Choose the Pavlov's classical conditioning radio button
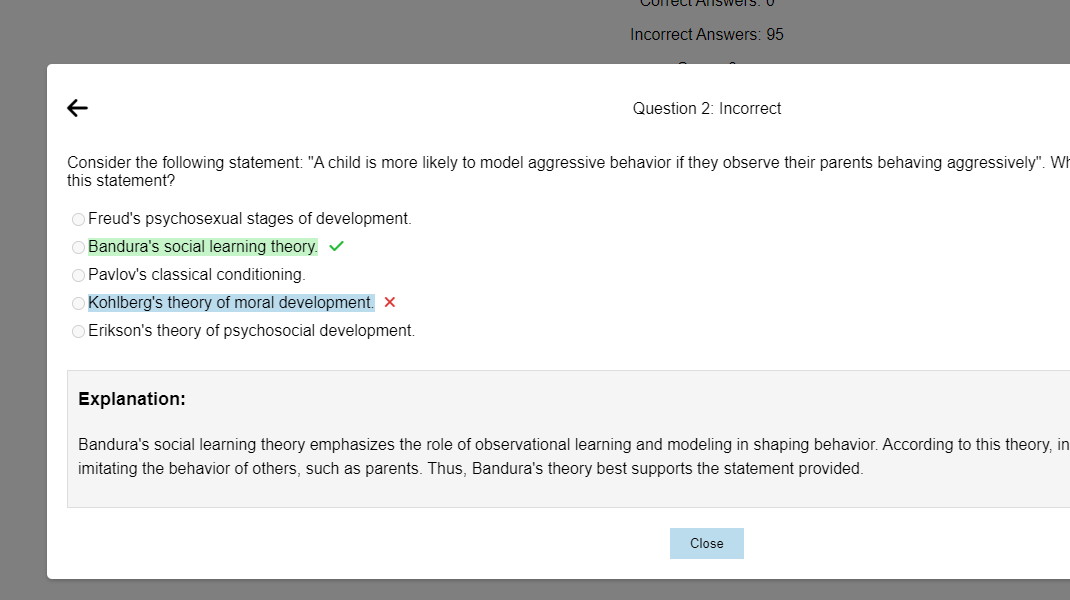1070x600 pixels. [x=78, y=275]
